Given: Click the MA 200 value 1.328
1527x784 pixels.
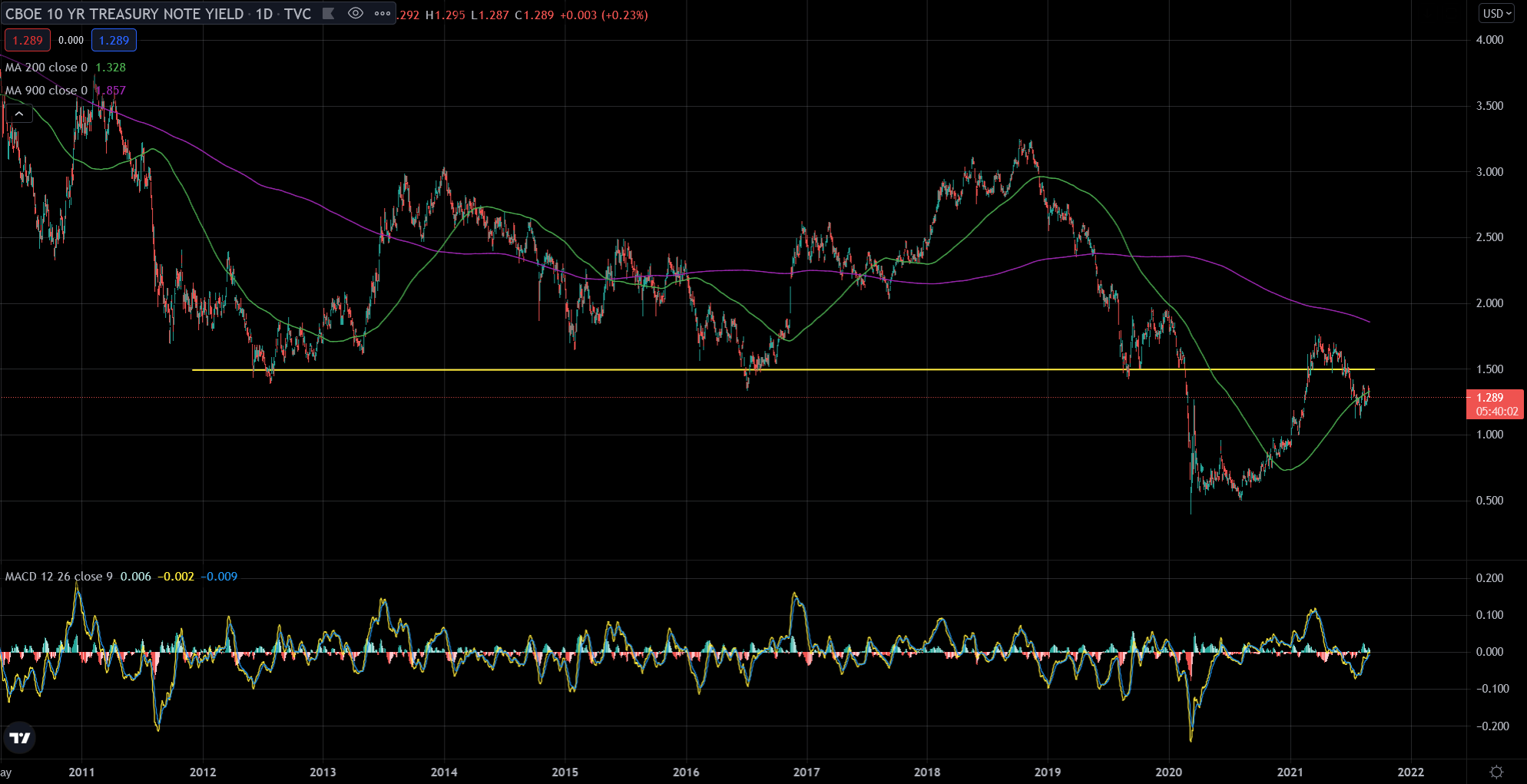Looking at the screenshot, I should 111,68.
